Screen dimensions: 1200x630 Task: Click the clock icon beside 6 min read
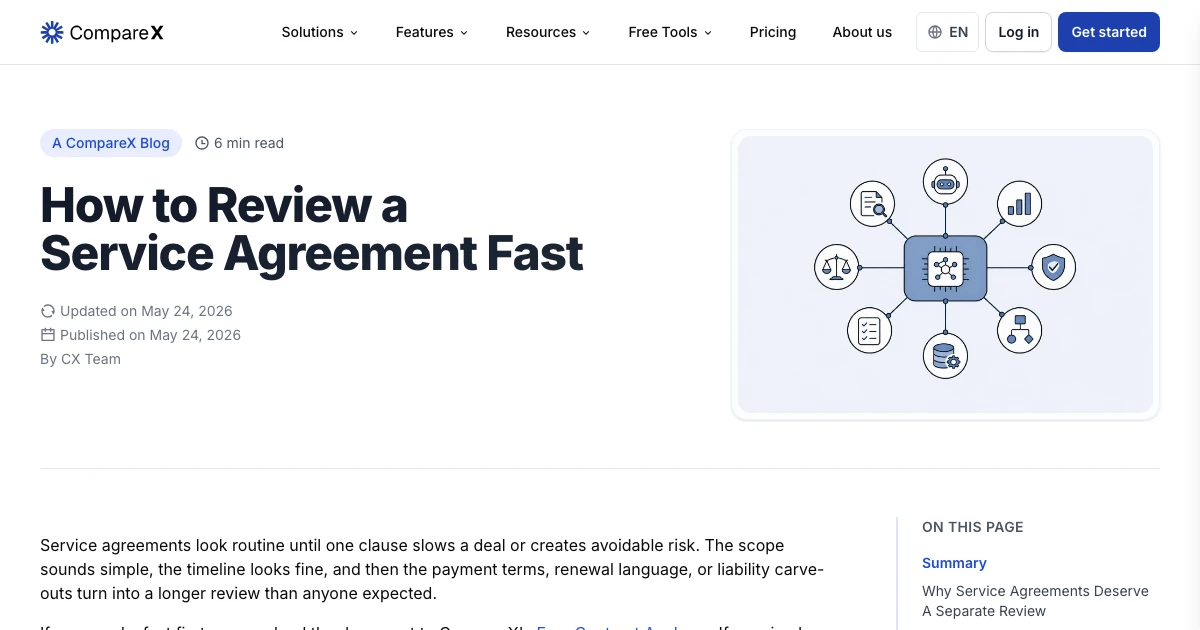click(202, 143)
